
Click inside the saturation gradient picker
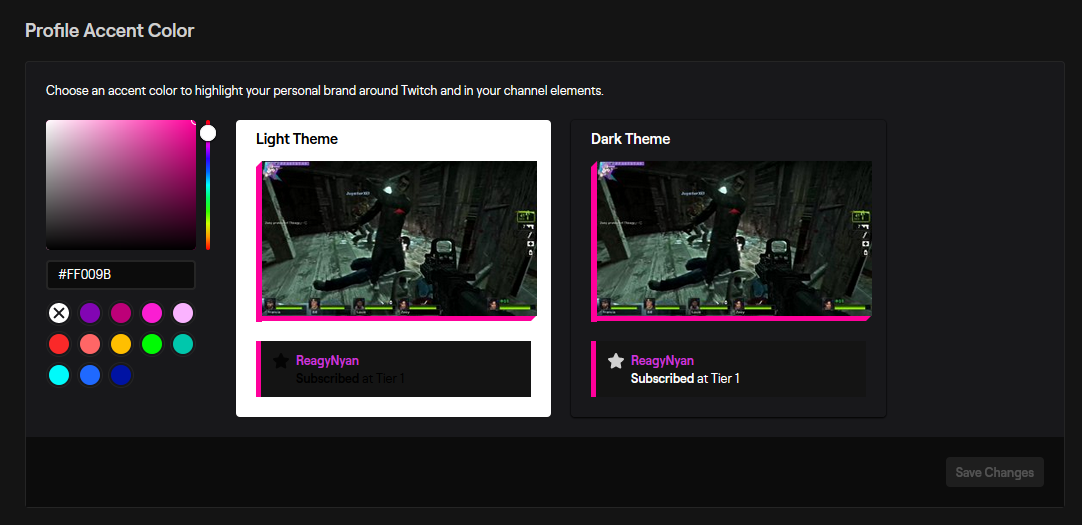tap(121, 185)
